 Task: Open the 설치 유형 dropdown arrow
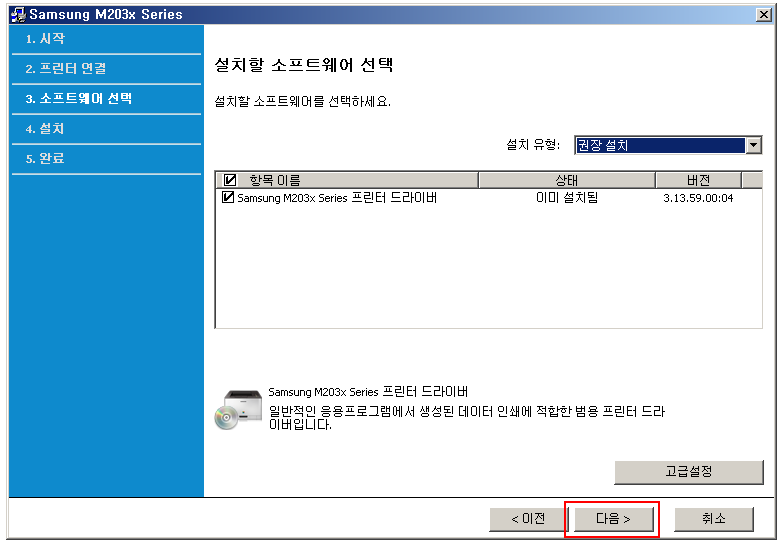[754, 145]
